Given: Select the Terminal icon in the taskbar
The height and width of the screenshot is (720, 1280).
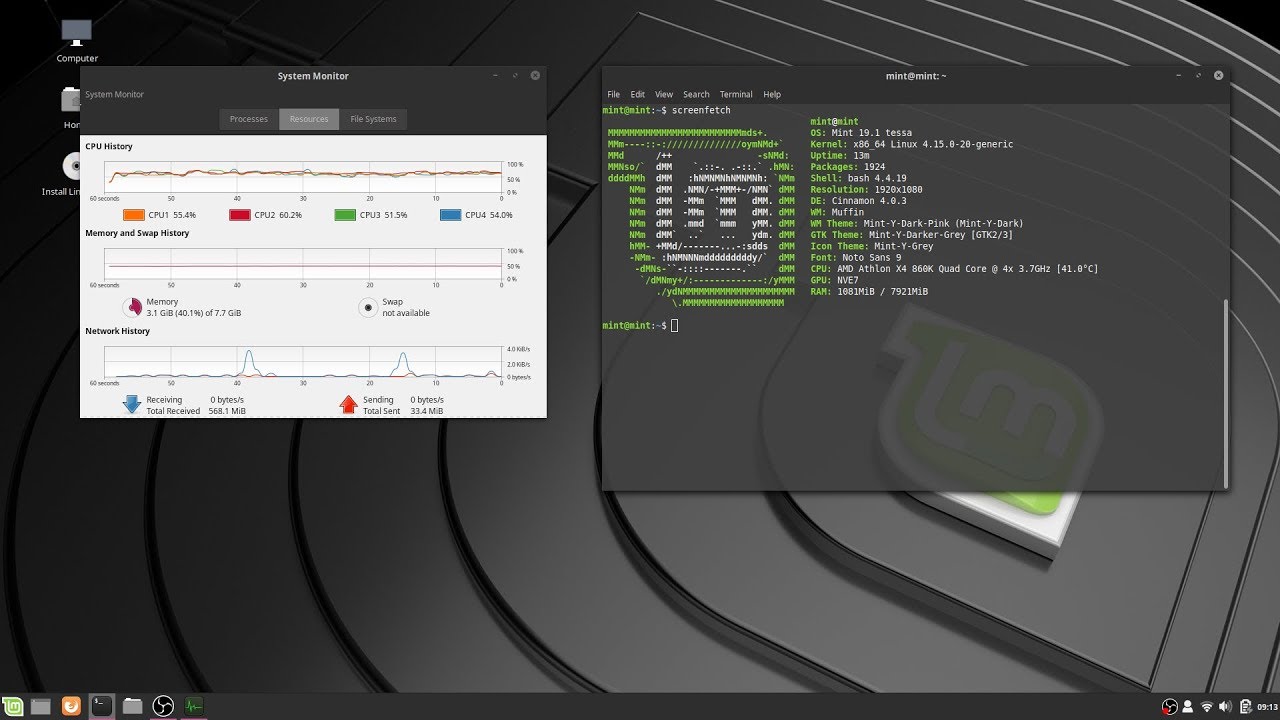Looking at the screenshot, I should (x=101, y=706).
